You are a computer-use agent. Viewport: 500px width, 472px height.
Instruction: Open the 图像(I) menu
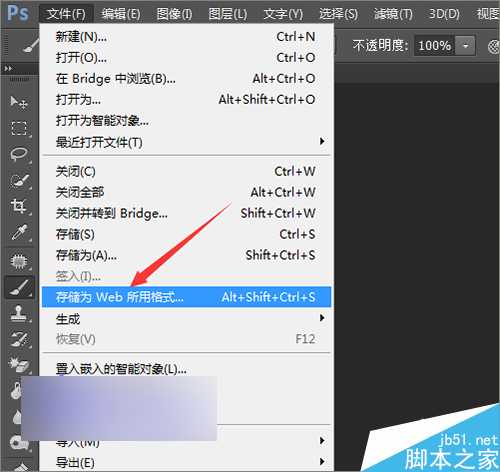174,14
